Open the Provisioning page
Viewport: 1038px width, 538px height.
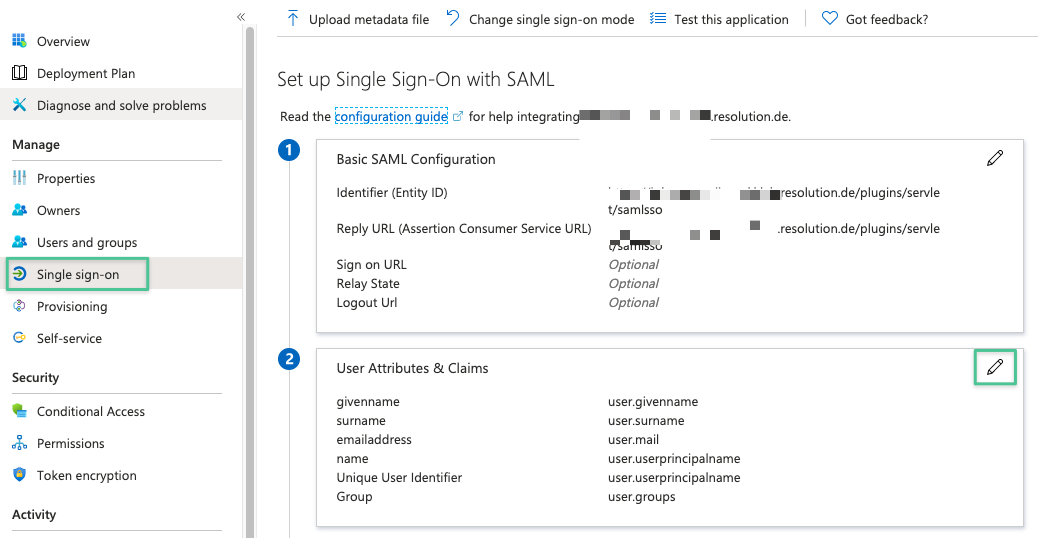pos(72,306)
